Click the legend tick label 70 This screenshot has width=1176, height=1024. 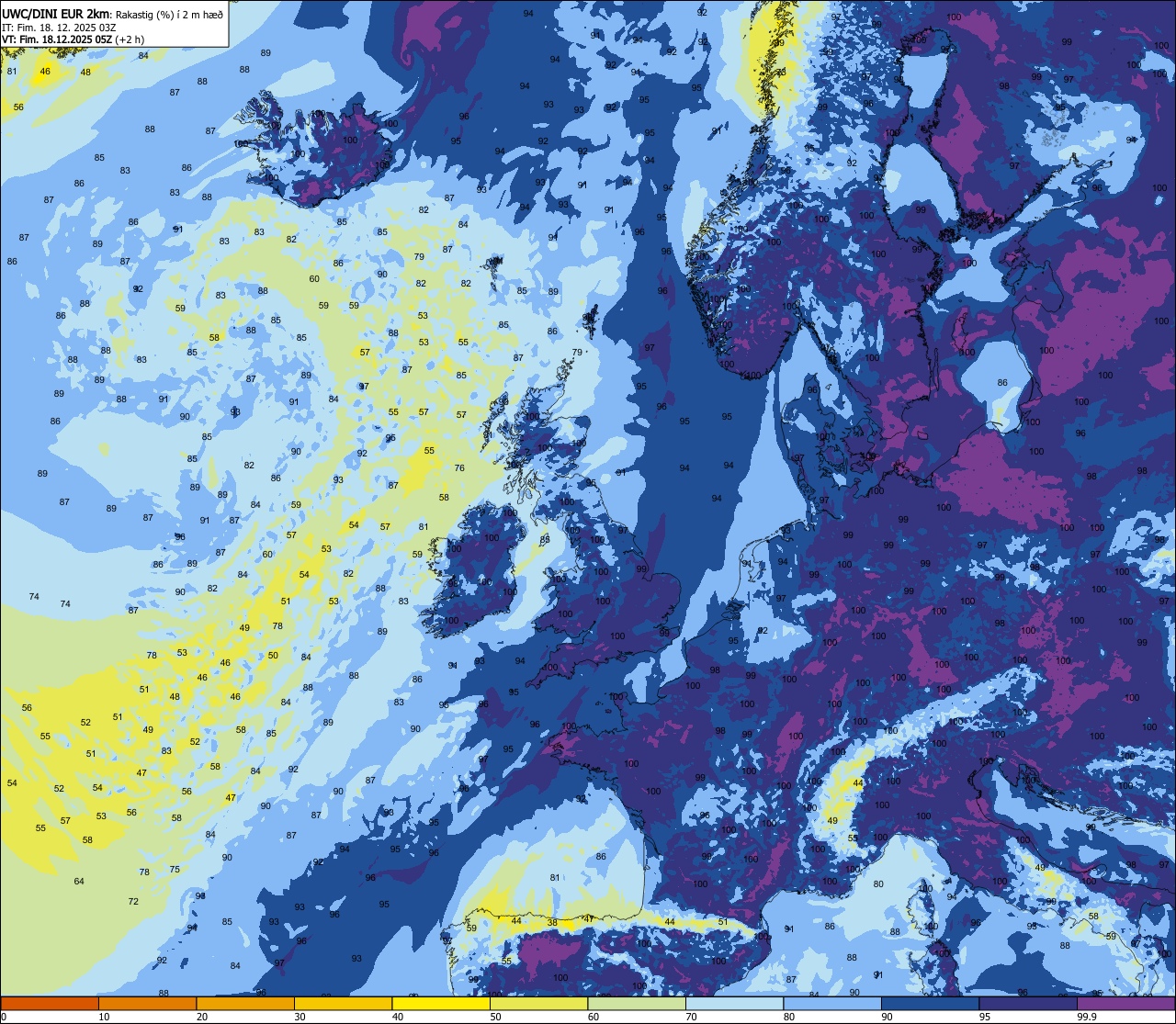[691, 1017]
